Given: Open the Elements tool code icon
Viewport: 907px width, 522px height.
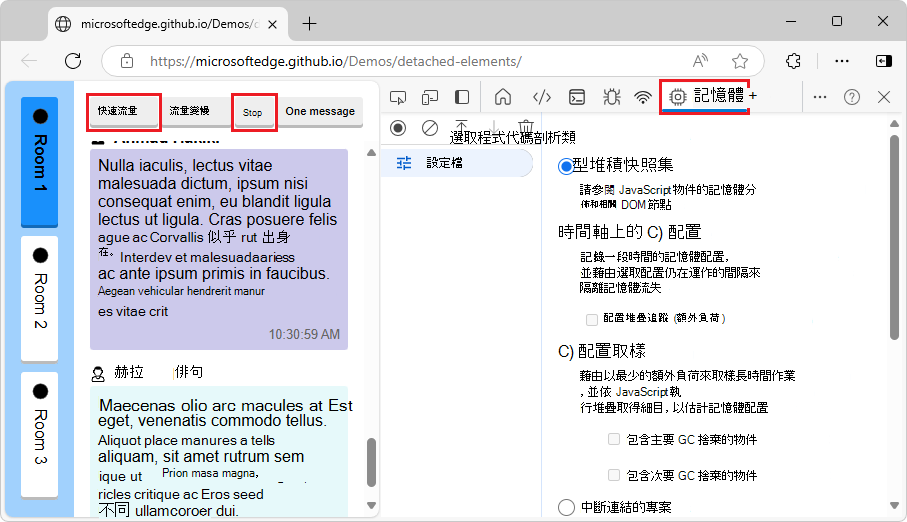Looking at the screenshot, I should (x=541, y=97).
